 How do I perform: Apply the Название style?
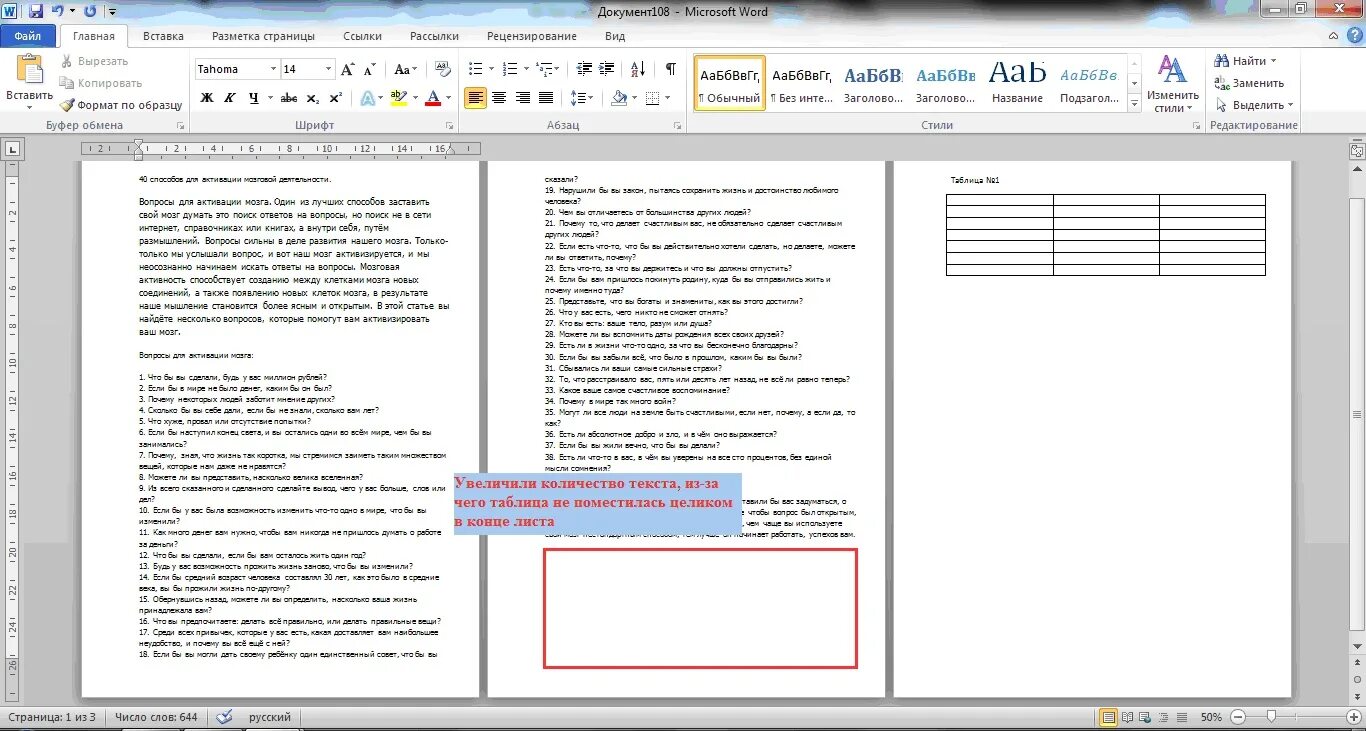pos(1018,83)
